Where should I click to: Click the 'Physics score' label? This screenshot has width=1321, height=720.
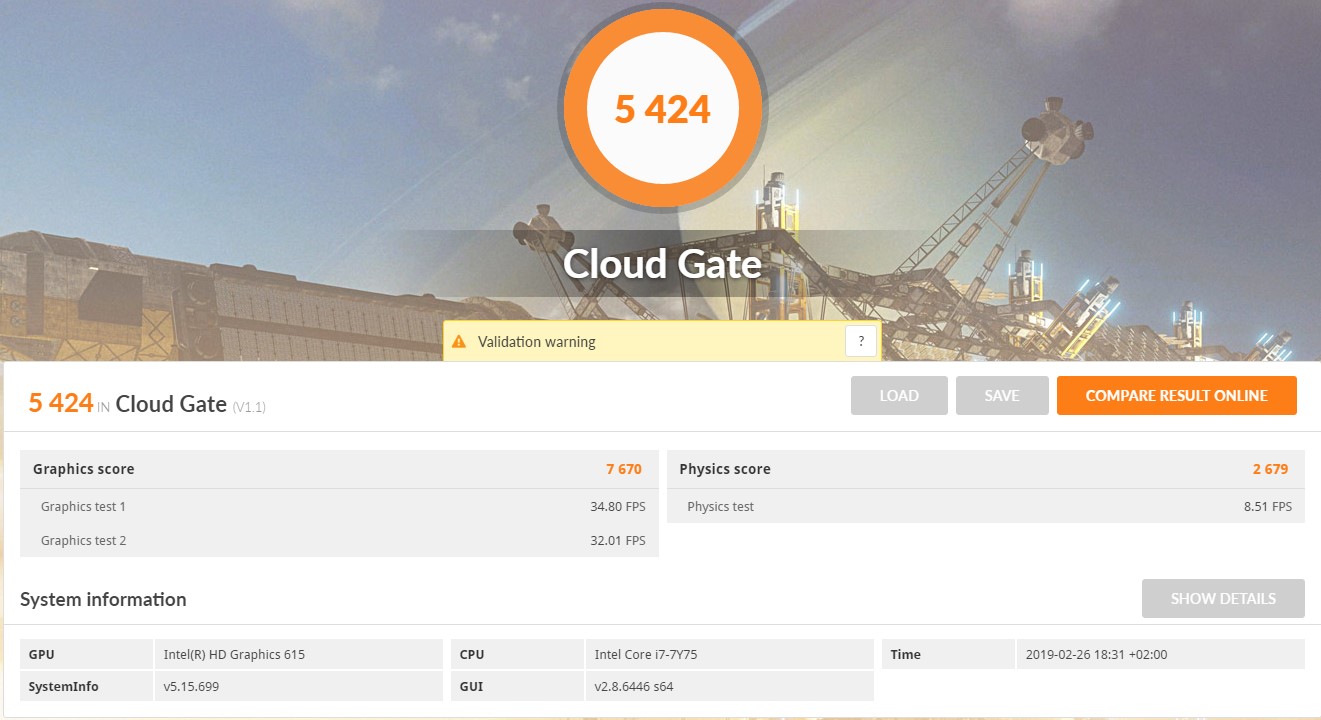point(725,469)
